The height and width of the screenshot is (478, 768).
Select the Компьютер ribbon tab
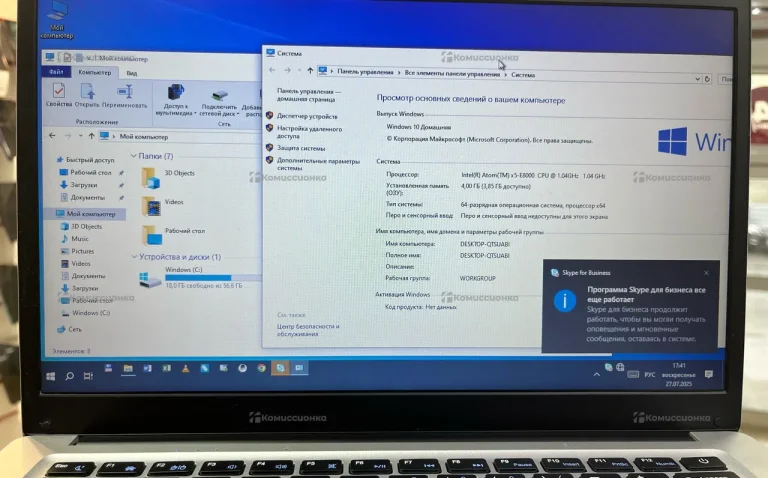pyautogui.click(x=95, y=72)
